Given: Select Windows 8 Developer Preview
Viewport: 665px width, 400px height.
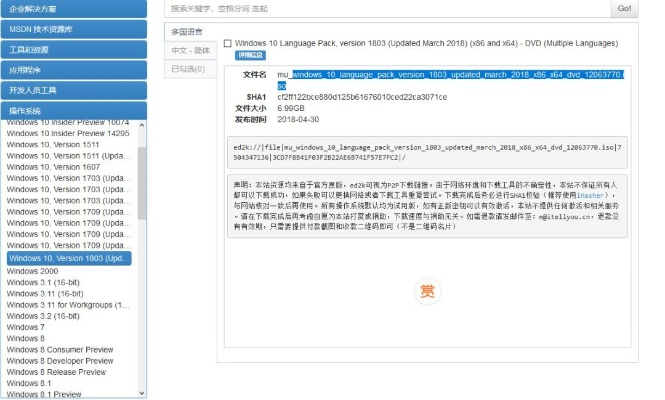Looking at the screenshot, I should 60,361.
